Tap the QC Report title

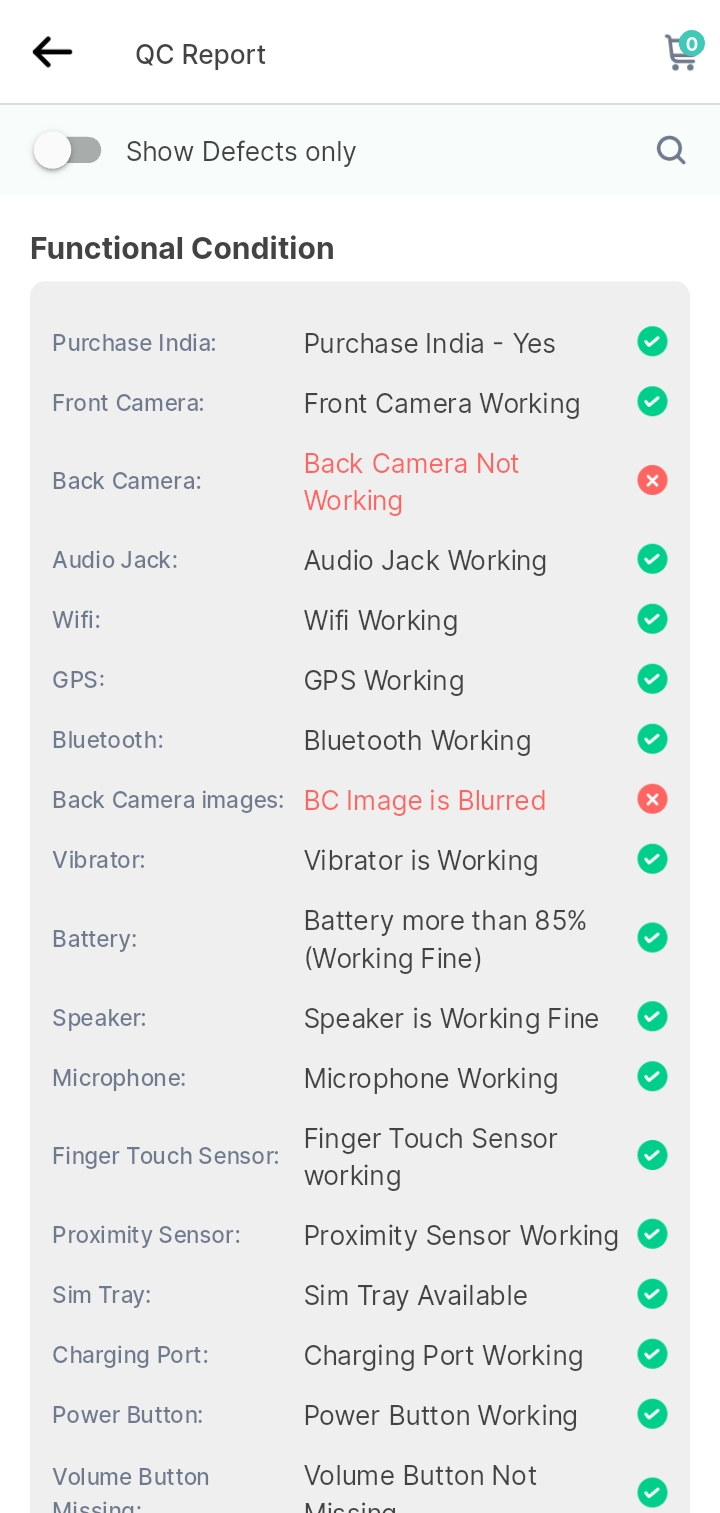coord(201,54)
